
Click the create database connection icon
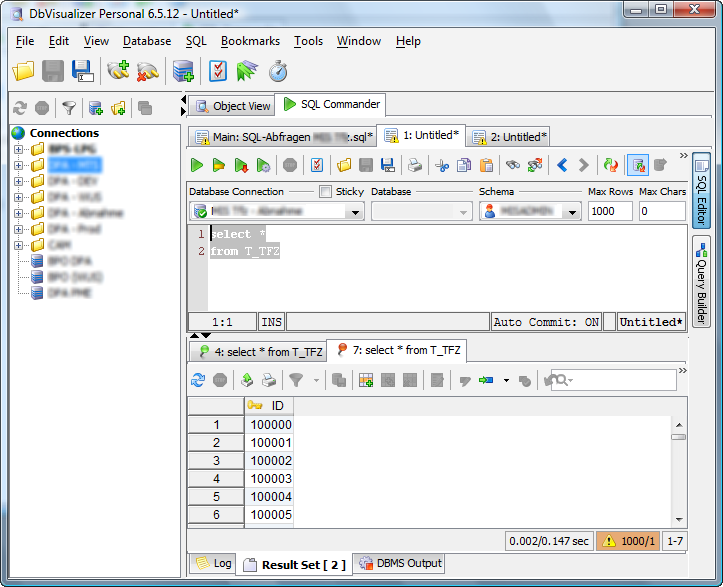coord(183,71)
